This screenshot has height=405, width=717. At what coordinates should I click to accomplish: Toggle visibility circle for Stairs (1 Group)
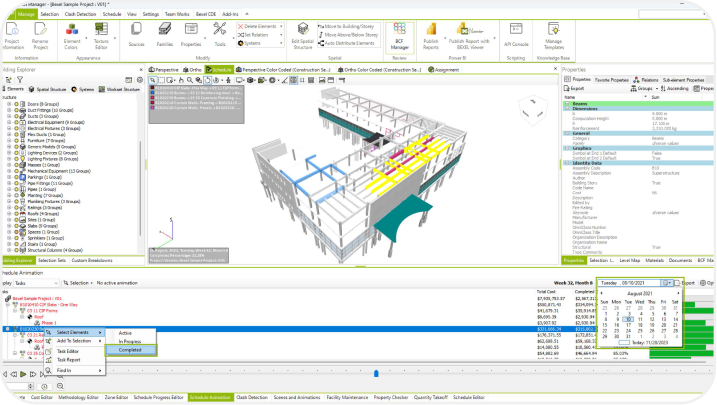pyautogui.click(x=16, y=244)
